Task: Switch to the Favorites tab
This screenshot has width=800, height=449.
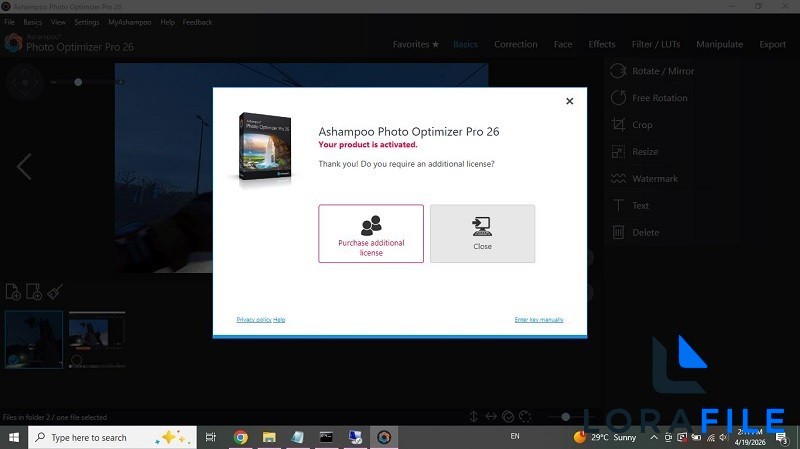Action: [x=415, y=44]
